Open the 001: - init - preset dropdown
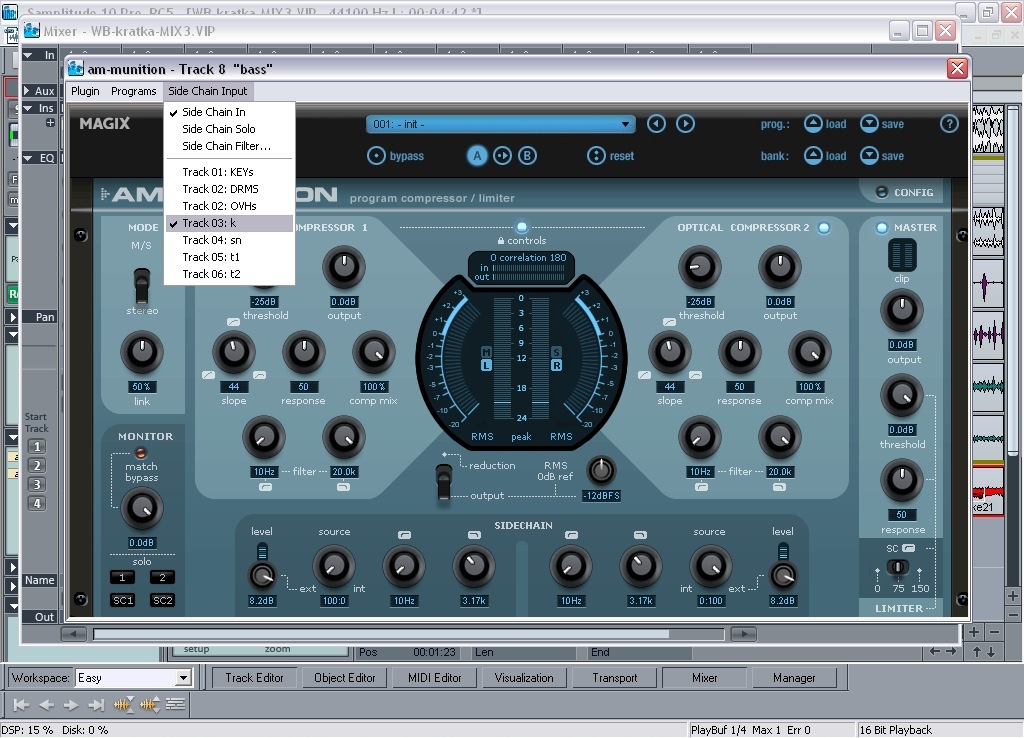The image size is (1024, 738). tap(500, 124)
